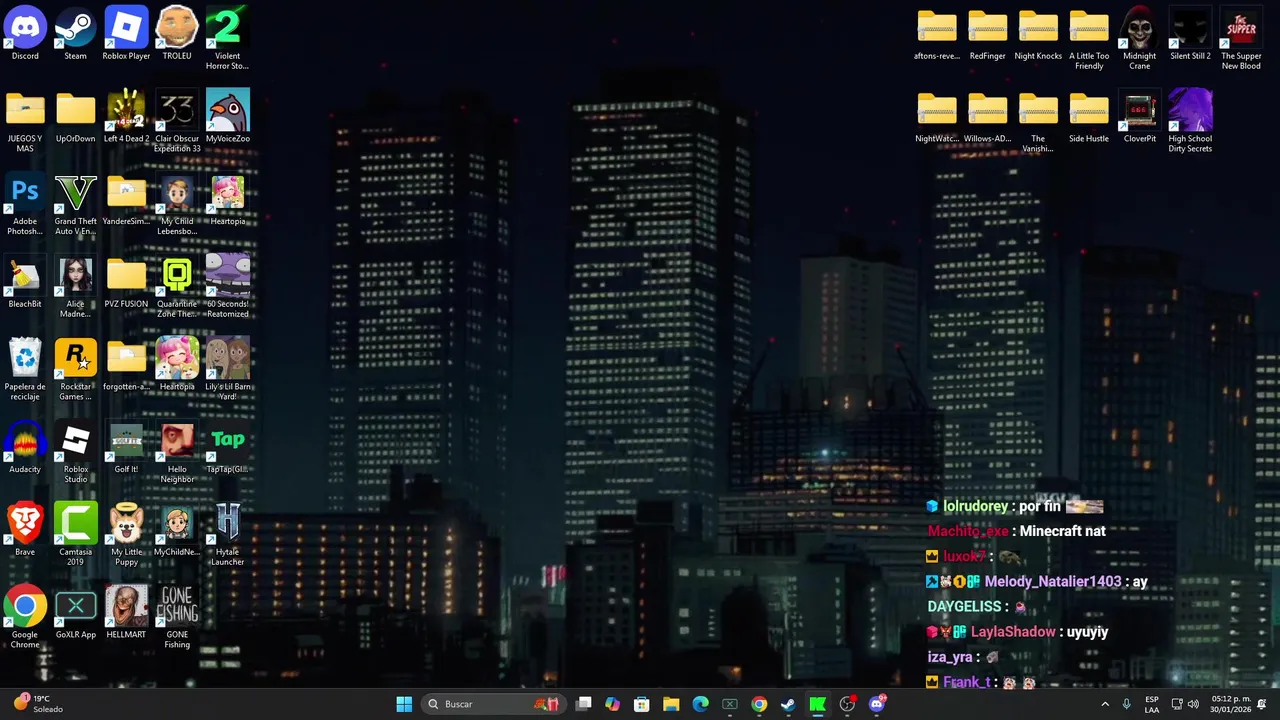Open A Little Too Friendly folder

click(1089, 39)
